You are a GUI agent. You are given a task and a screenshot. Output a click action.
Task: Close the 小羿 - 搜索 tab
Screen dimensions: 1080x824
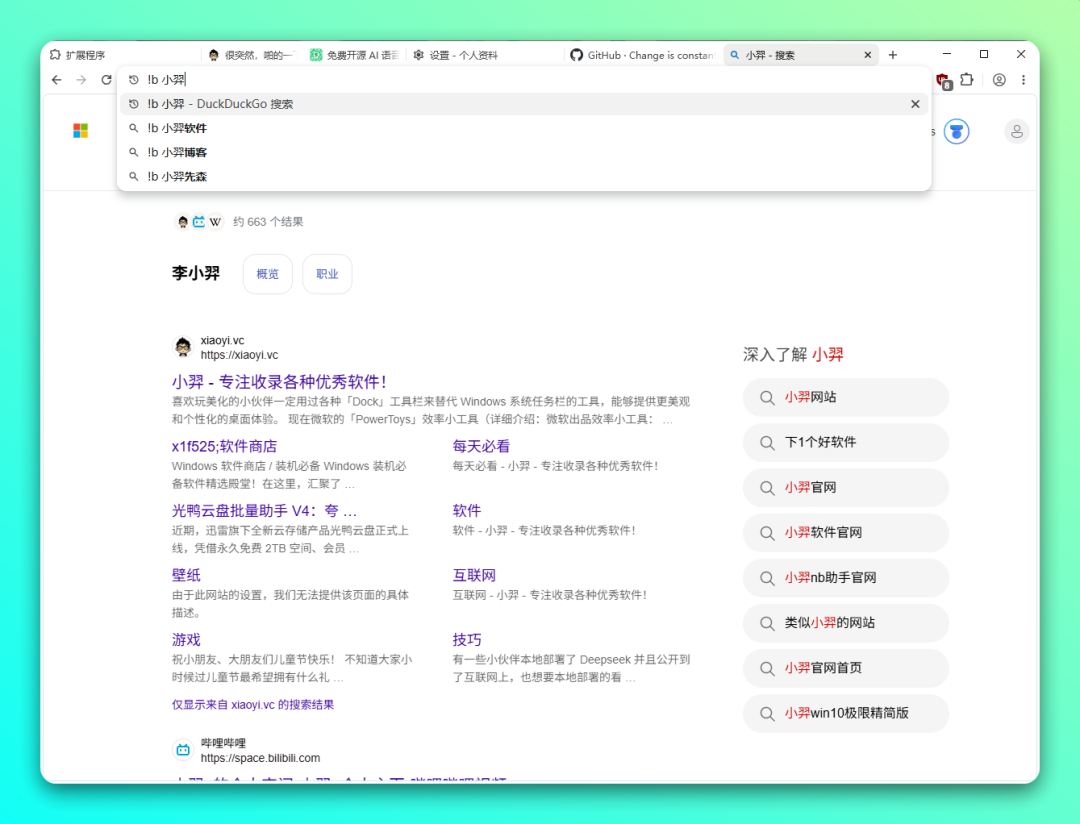867,55
